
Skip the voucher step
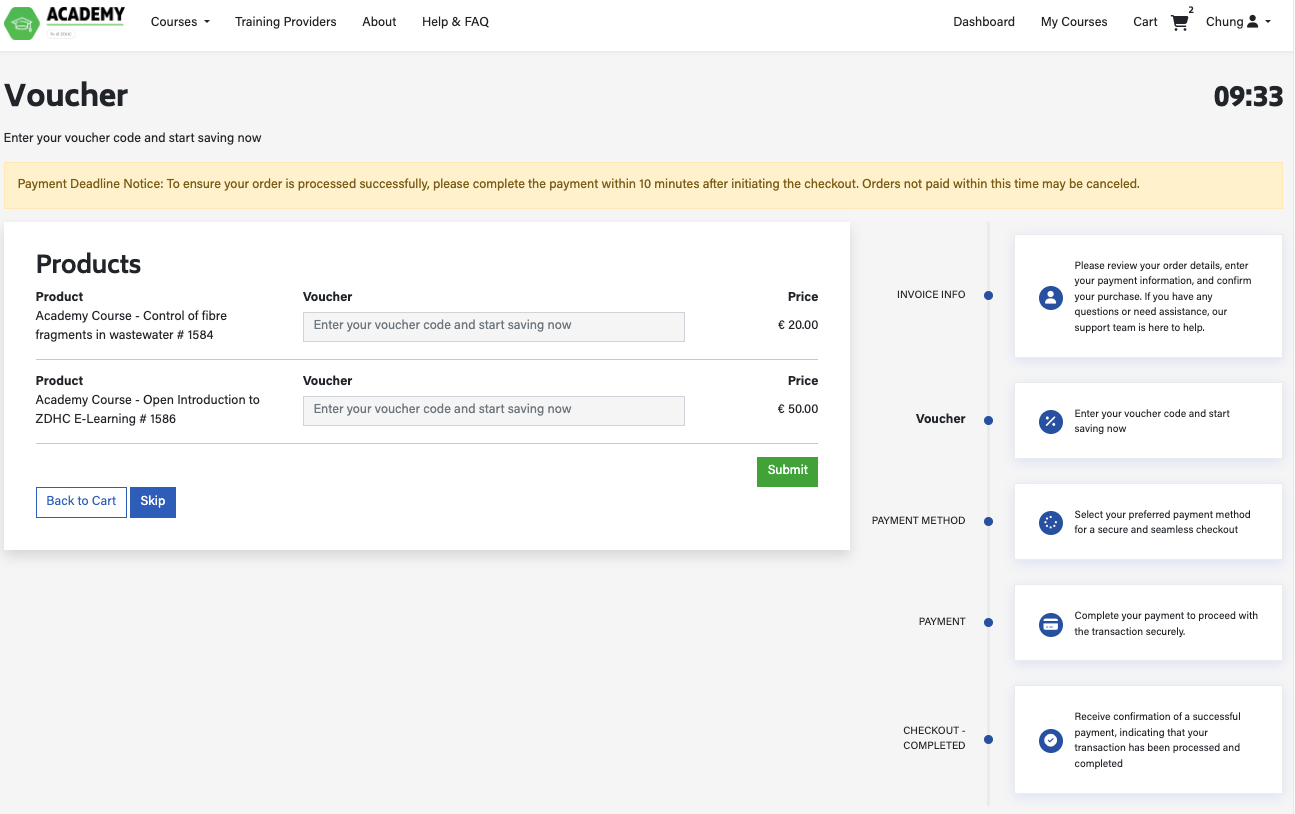[152, 502]
